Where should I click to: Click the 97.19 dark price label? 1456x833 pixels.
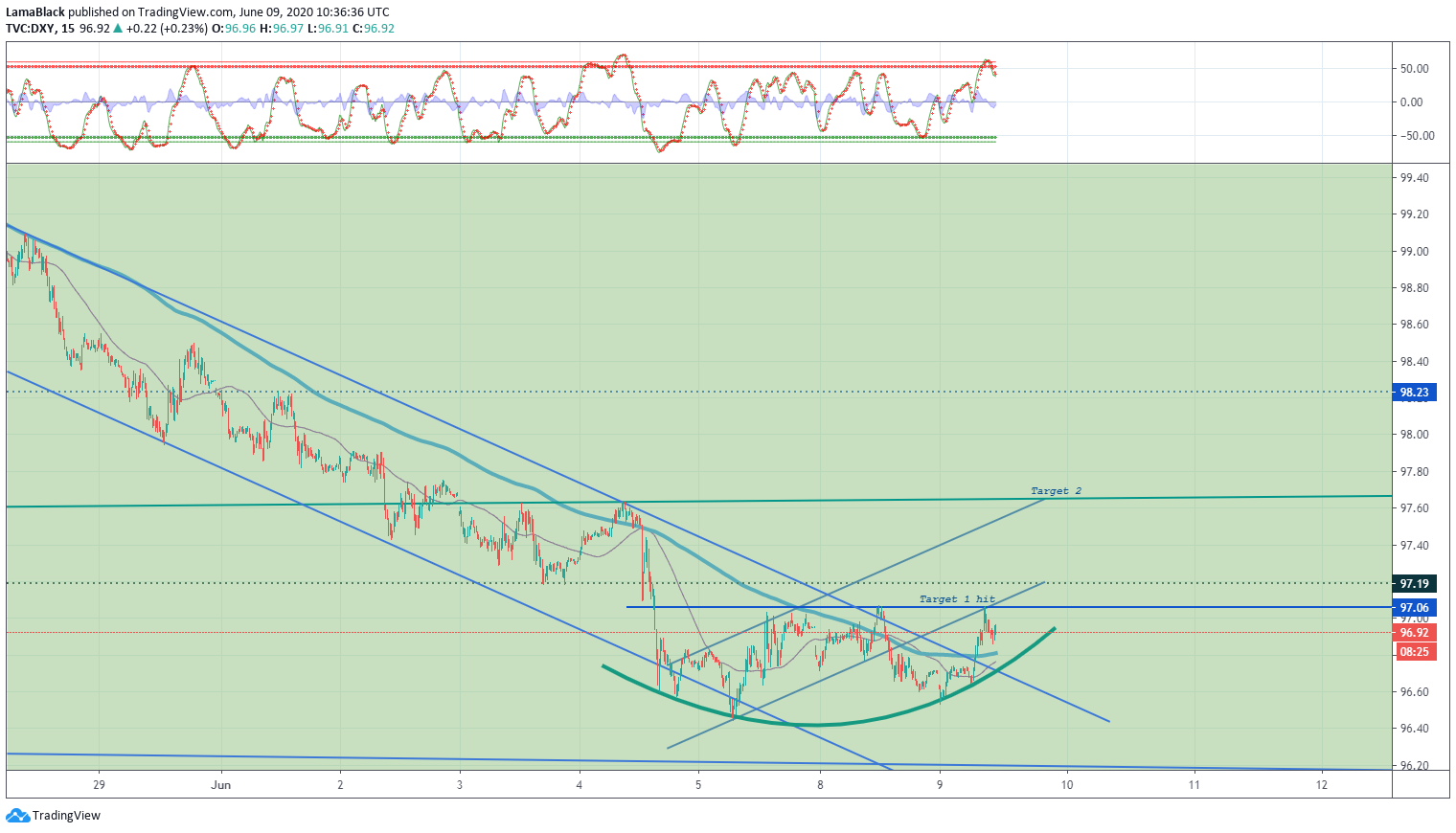point(1414,584)
